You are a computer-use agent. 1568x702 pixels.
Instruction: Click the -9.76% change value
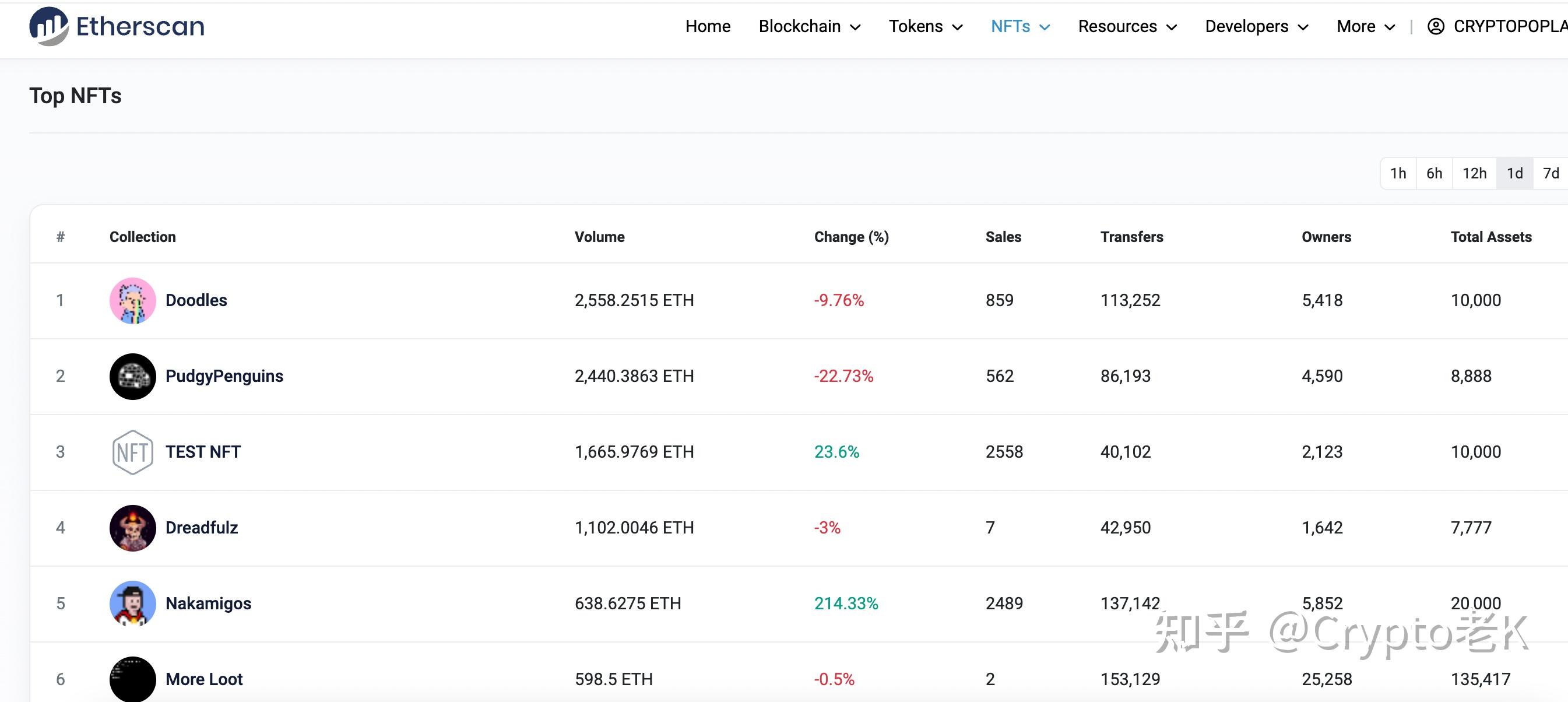pos(839,300)
